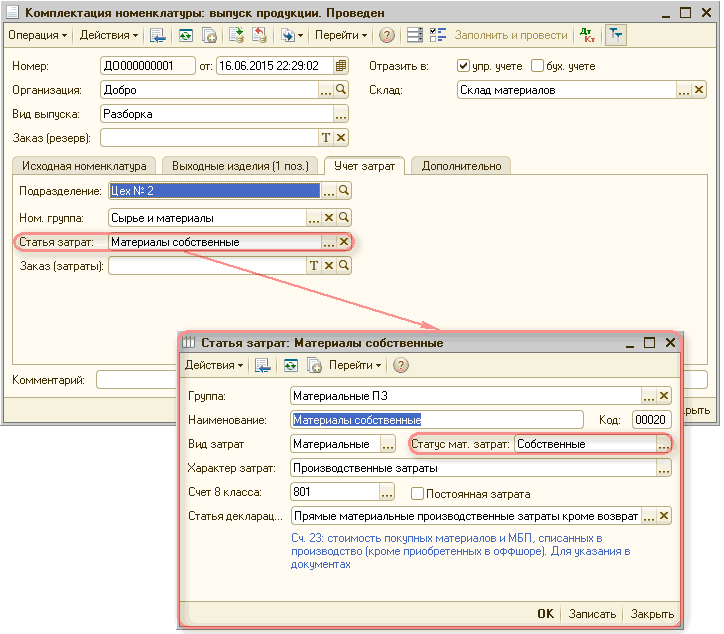The height and width of the screenshot is (634, 724).
Task: Click copy icon in Статья затрат window
Action: (x=314, y=365)
